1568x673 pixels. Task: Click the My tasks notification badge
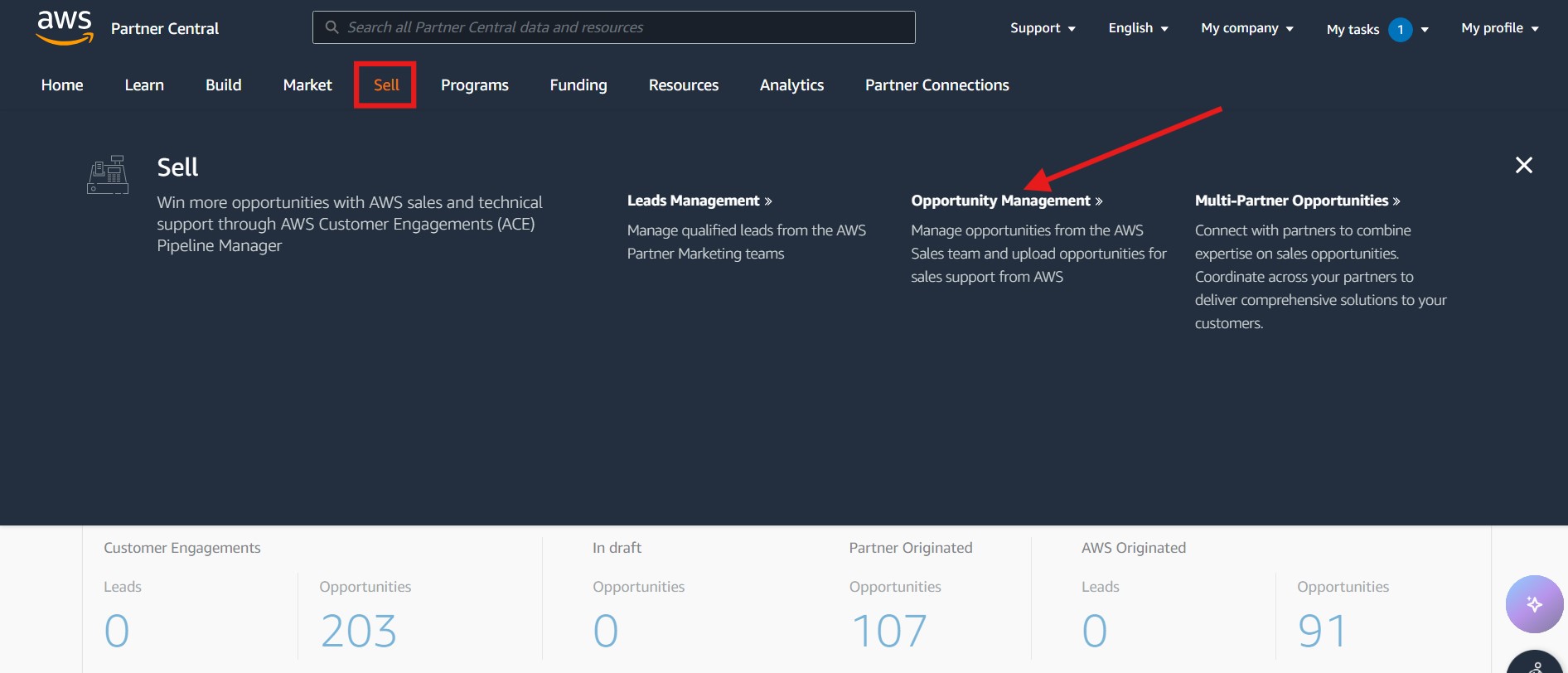point(1400,29)
